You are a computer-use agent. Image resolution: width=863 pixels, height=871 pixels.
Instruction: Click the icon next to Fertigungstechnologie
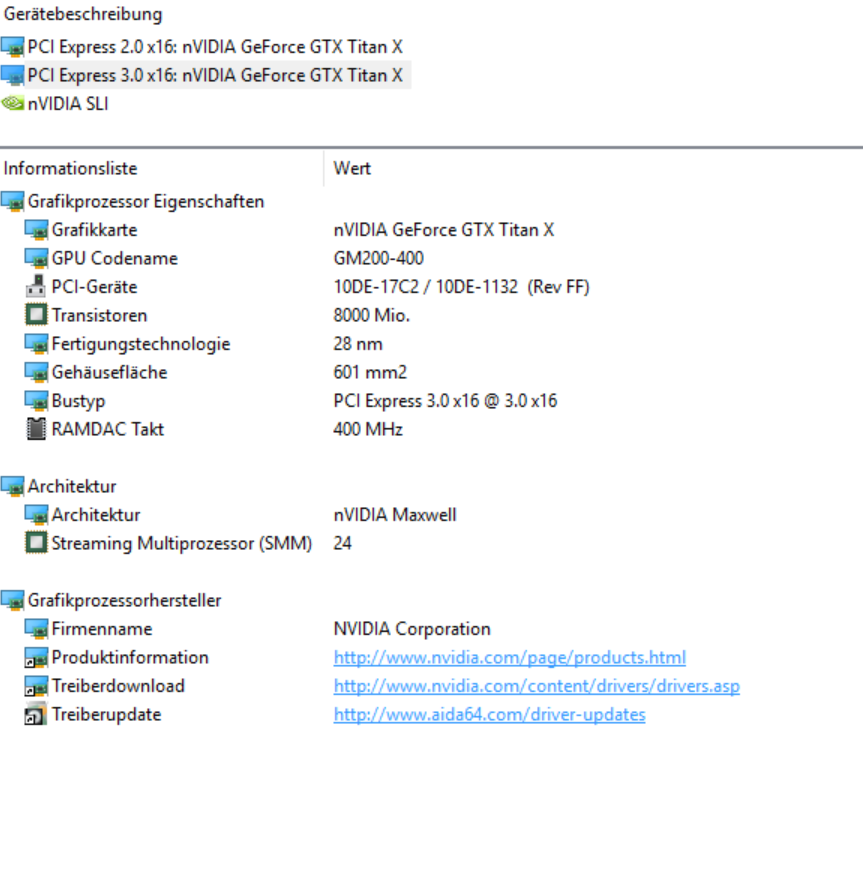[37, 344]
